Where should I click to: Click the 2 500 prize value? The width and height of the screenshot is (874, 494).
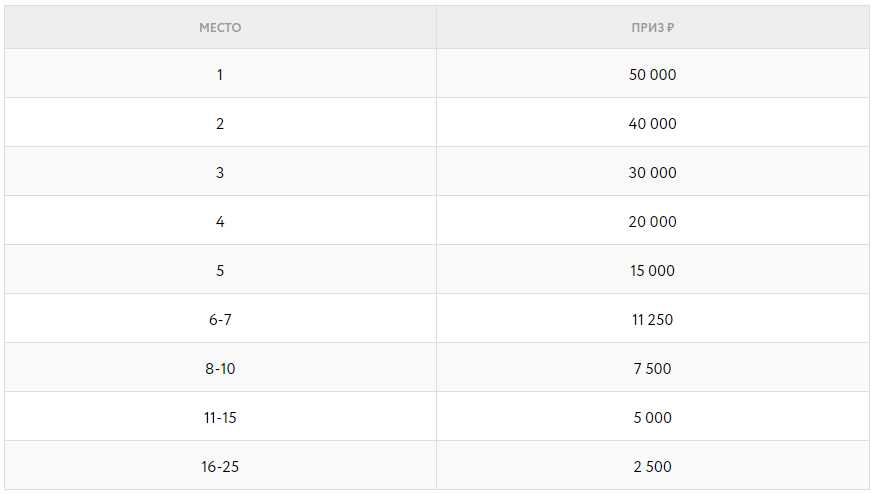point(653,467)
